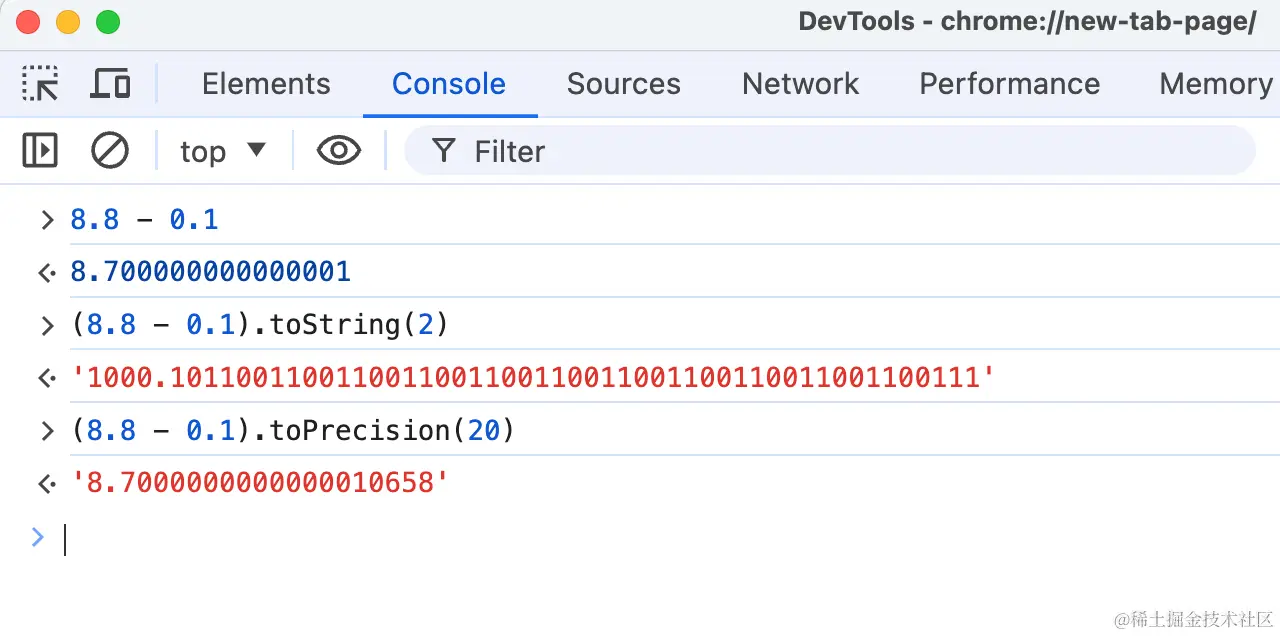This screenshot has height=636, width=1280.
Task: Open the top execution context dropdown
Action: [x=223, y=151]
